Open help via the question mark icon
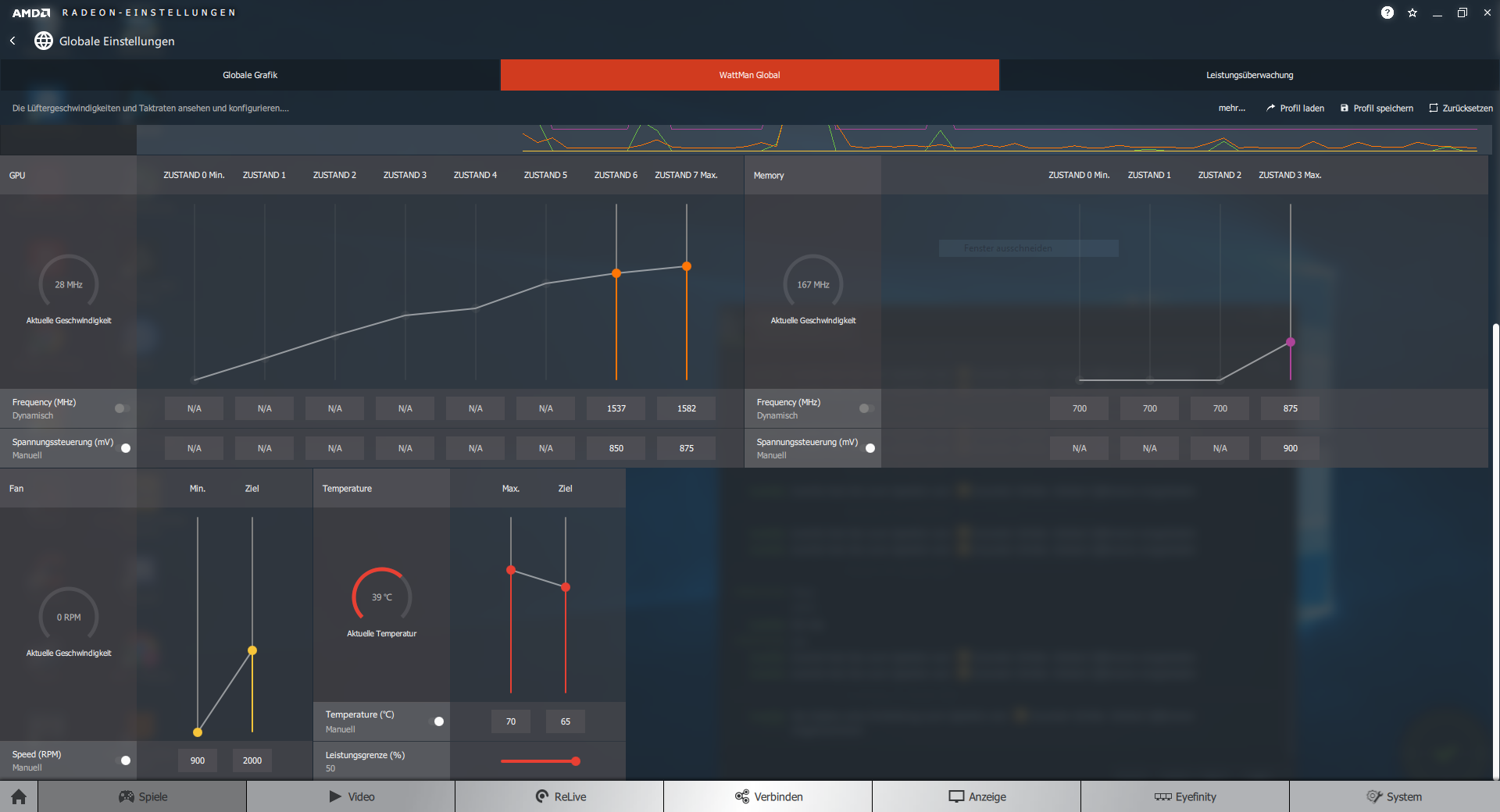 (1387, 12)
